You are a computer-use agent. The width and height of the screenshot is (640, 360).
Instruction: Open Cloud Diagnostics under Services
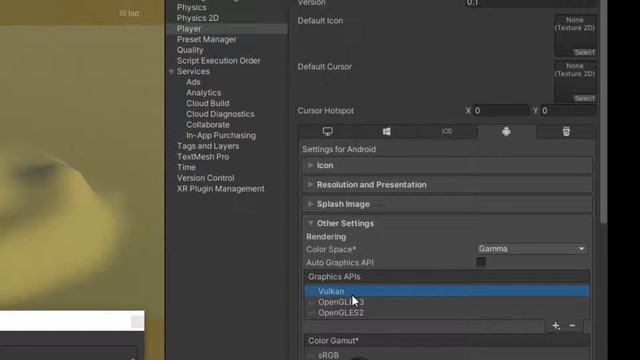220,114
